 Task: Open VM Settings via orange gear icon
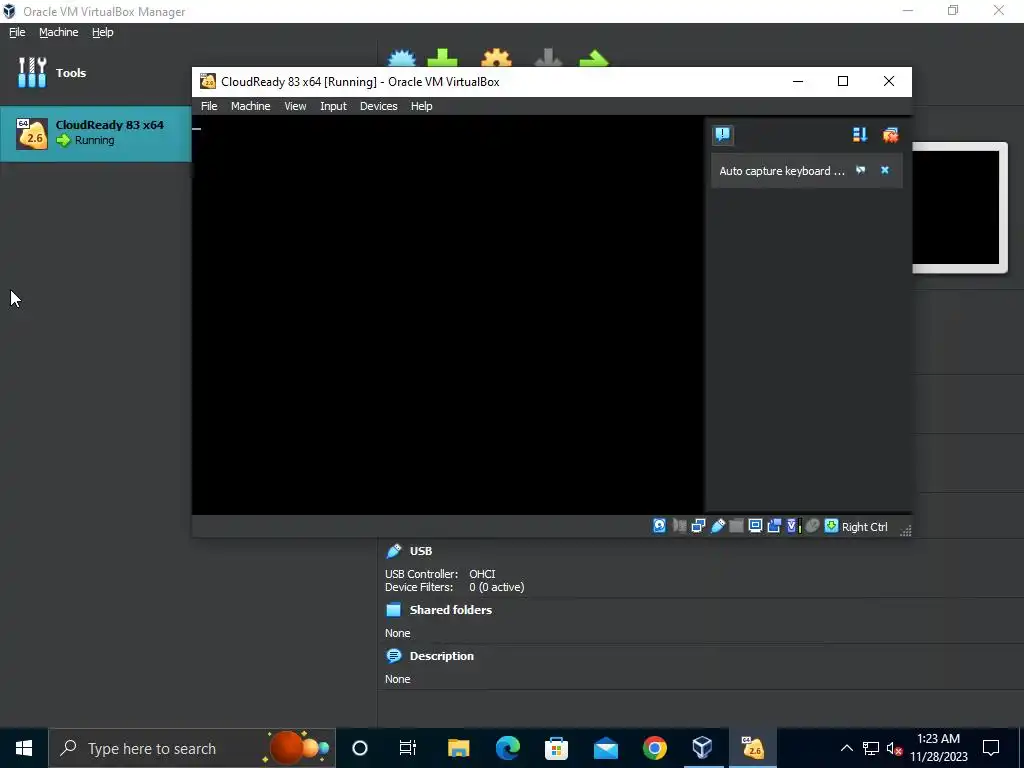point(496,58)
